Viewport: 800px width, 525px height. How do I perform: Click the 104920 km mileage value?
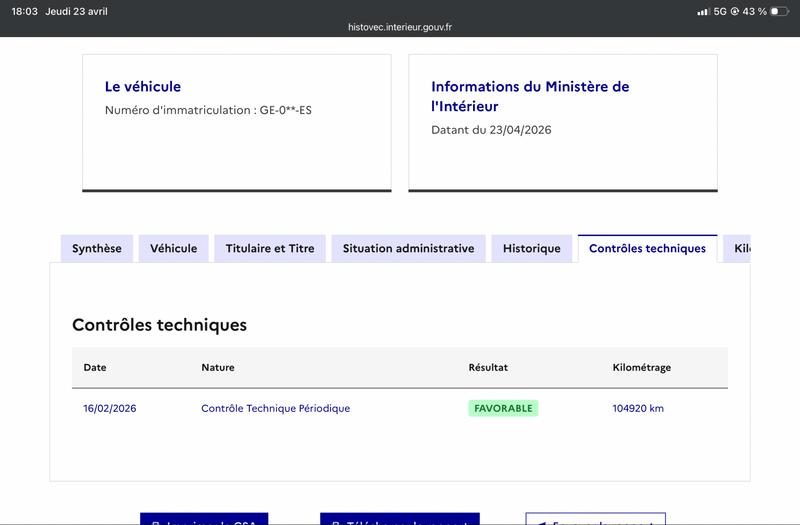(x=638, y=409)
